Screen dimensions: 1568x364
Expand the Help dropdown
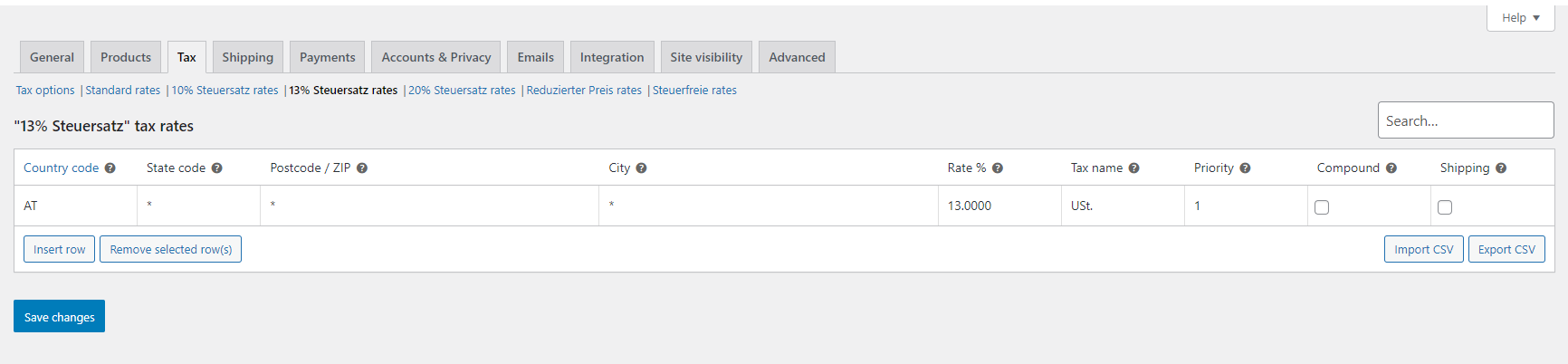click(x=1520, y=18)
